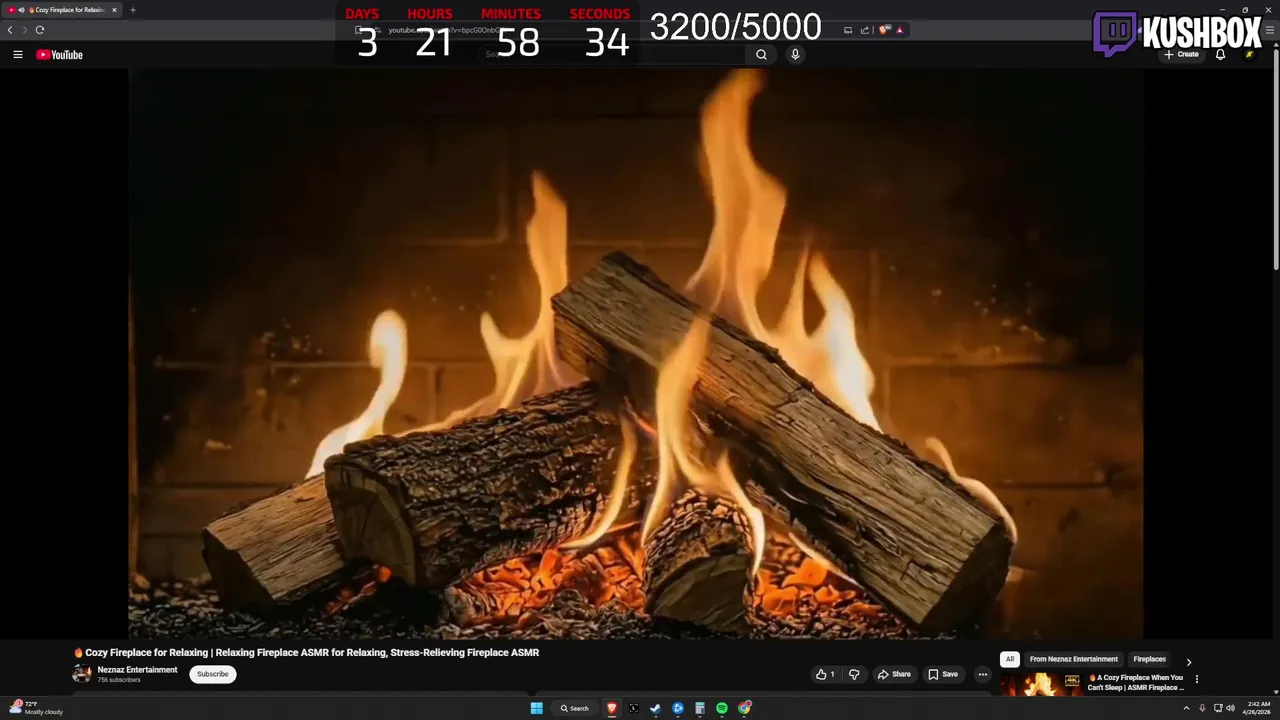Show hidden system tray icons chevron
The height and width of the screenshot is (720, 1280).
pos(1187,708)
